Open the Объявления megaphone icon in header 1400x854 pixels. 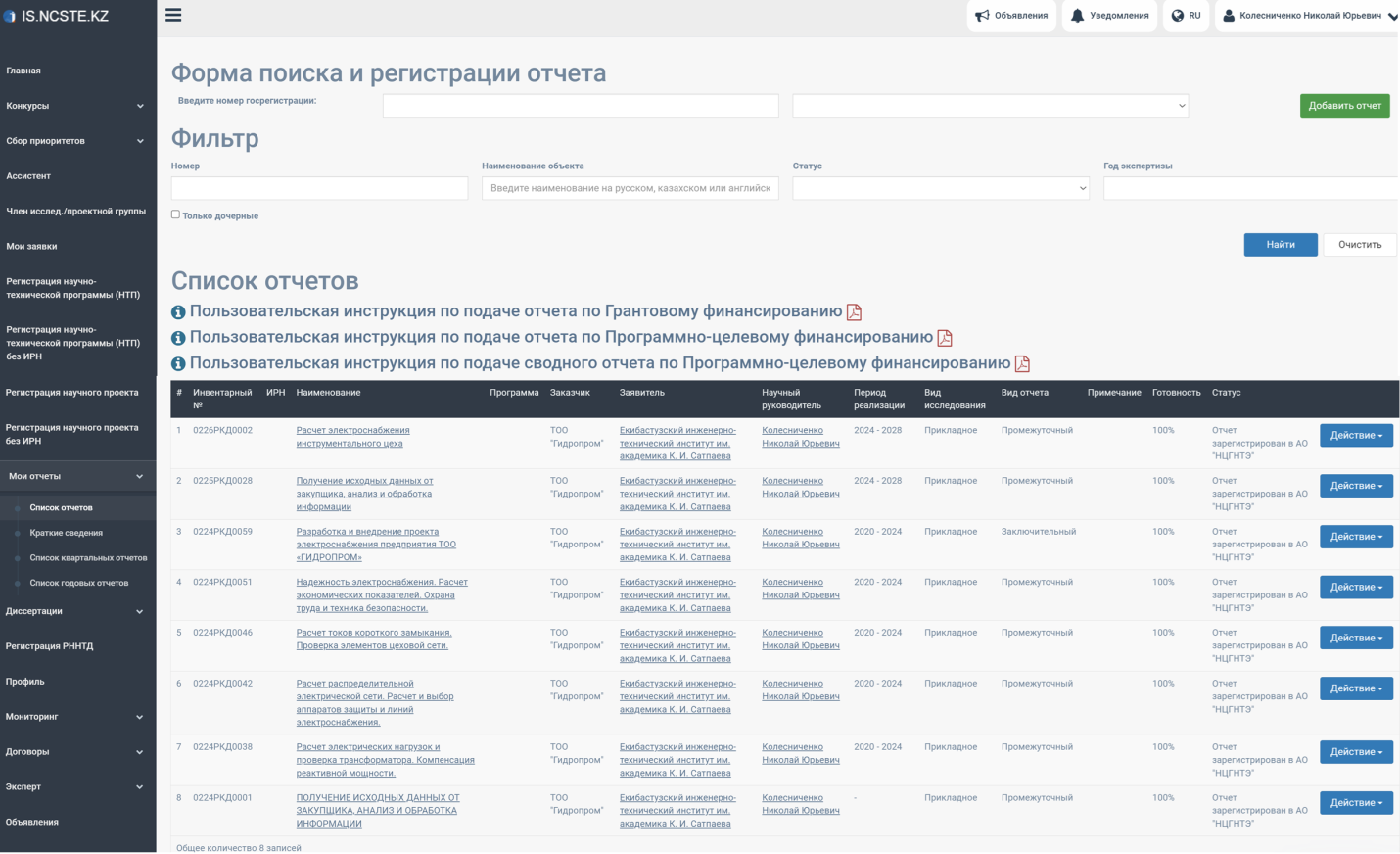(983, 16)
